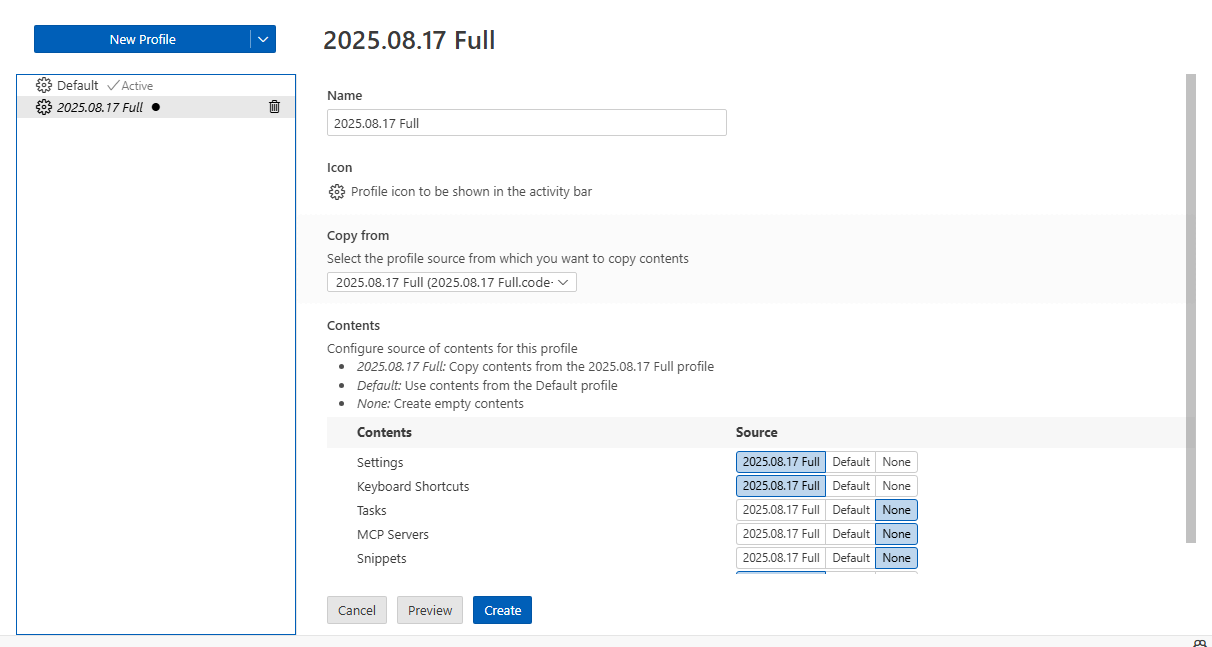Screen dimensions: 1212x647
Task: Click the gear icon next to Default profile
Action: (44, 86)
